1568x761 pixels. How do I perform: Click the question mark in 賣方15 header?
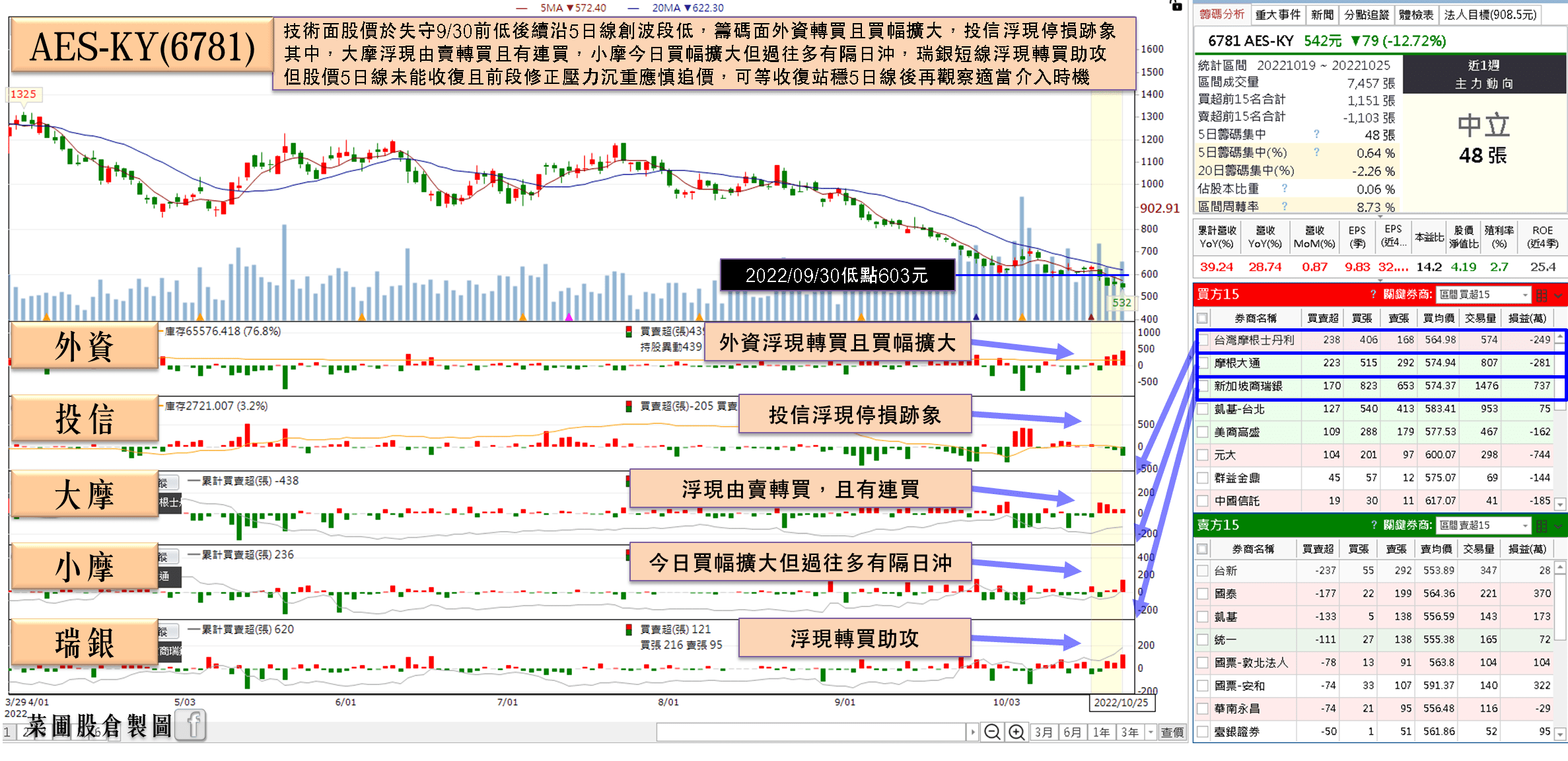click(x=1373, y=525)
